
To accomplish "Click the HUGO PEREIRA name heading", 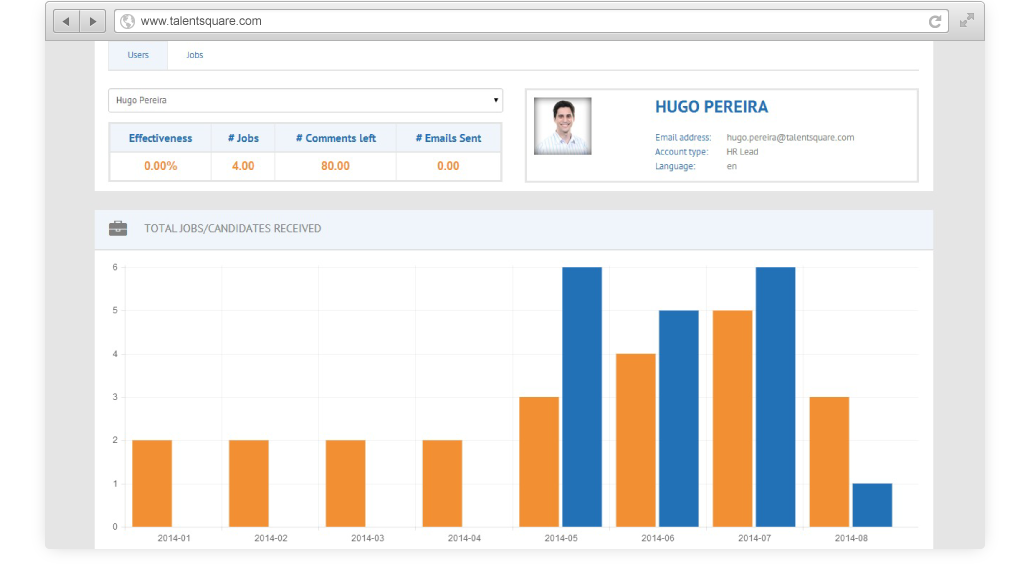I will tap(711, 107).
